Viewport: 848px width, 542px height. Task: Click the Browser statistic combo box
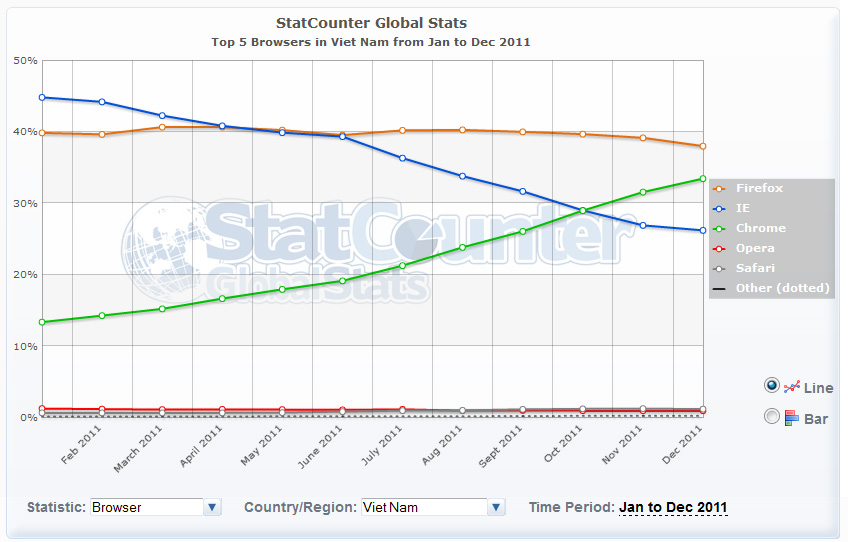point(146,507)
